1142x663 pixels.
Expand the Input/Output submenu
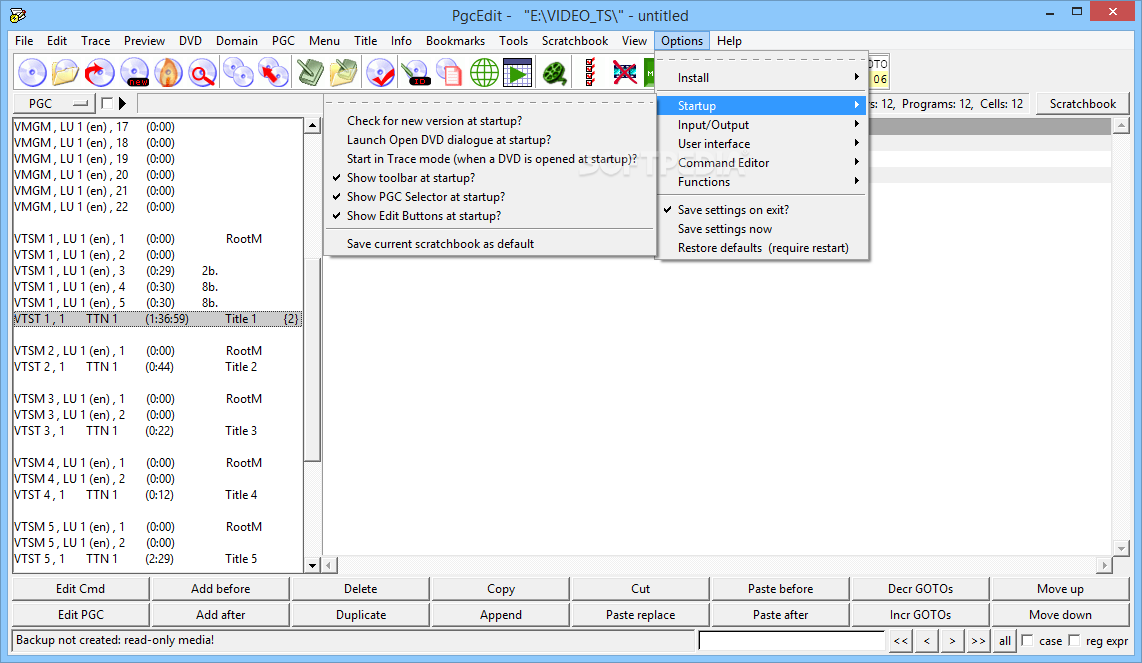click(x=763, y=125)
